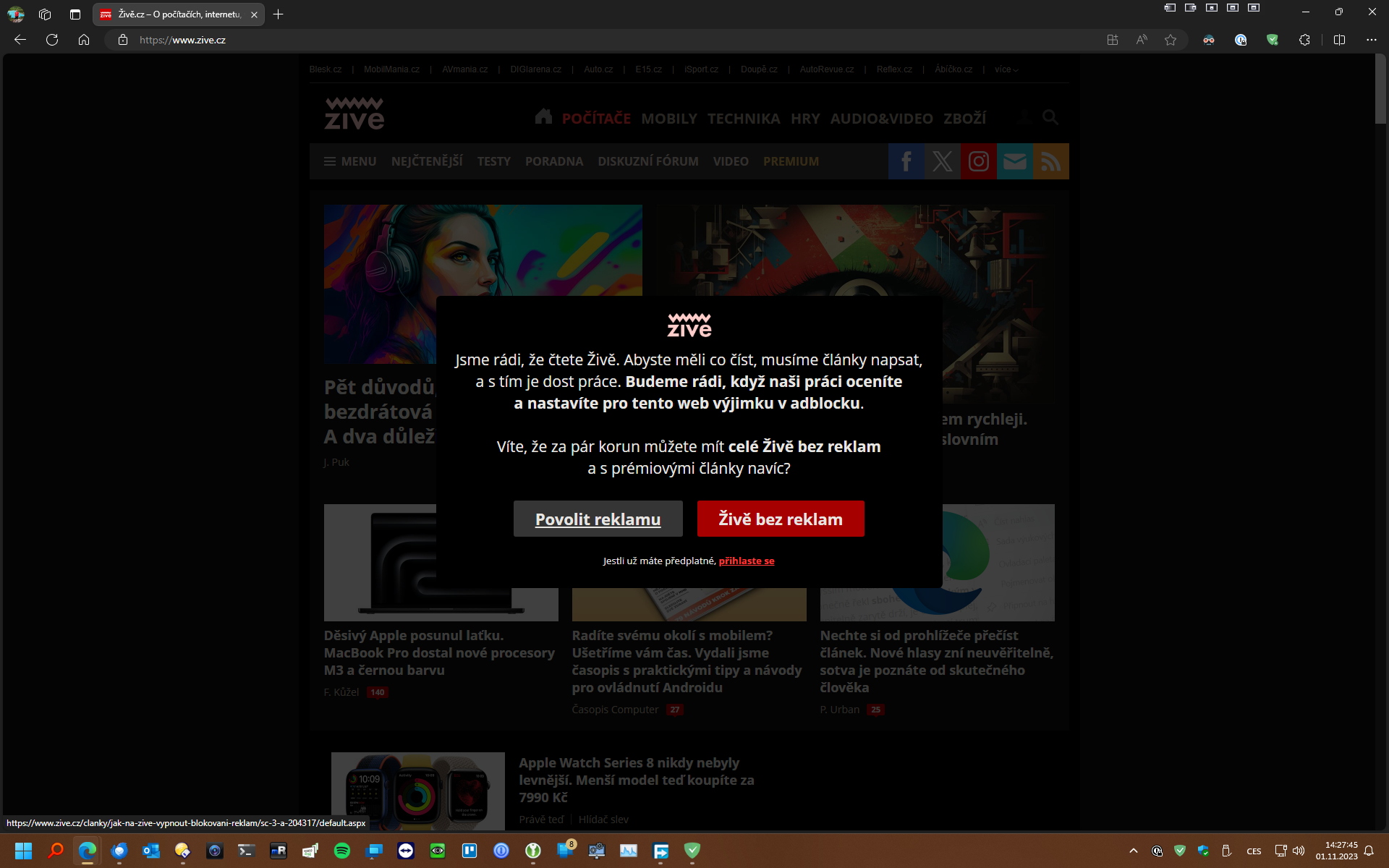Image resolution: width=1389 pixels, height=868 pixels.
Task: Expand the "více" sites dropdown
Action: point(1006,69)
